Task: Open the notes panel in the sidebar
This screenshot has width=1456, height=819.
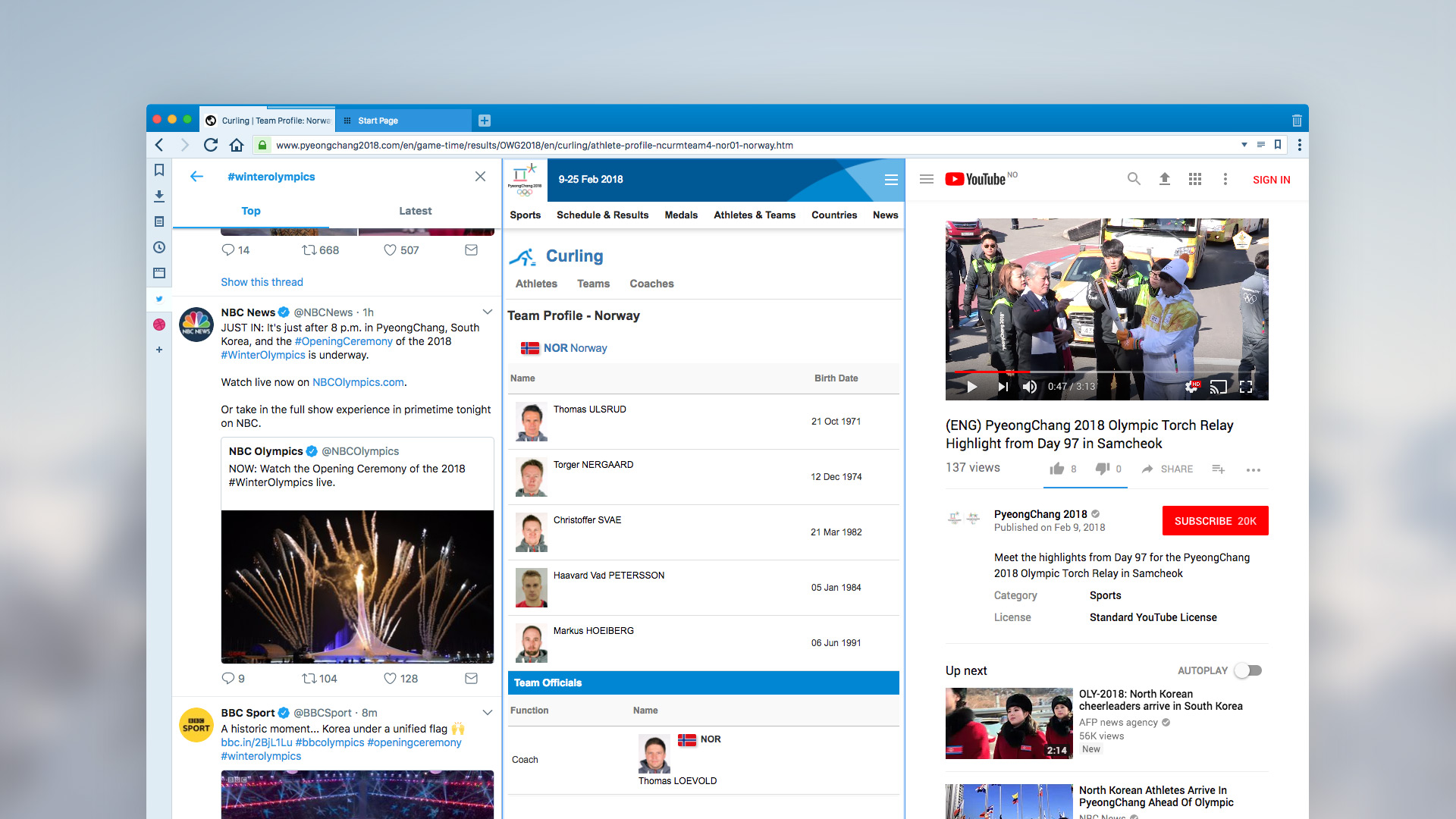Action: tap(159, 221)
